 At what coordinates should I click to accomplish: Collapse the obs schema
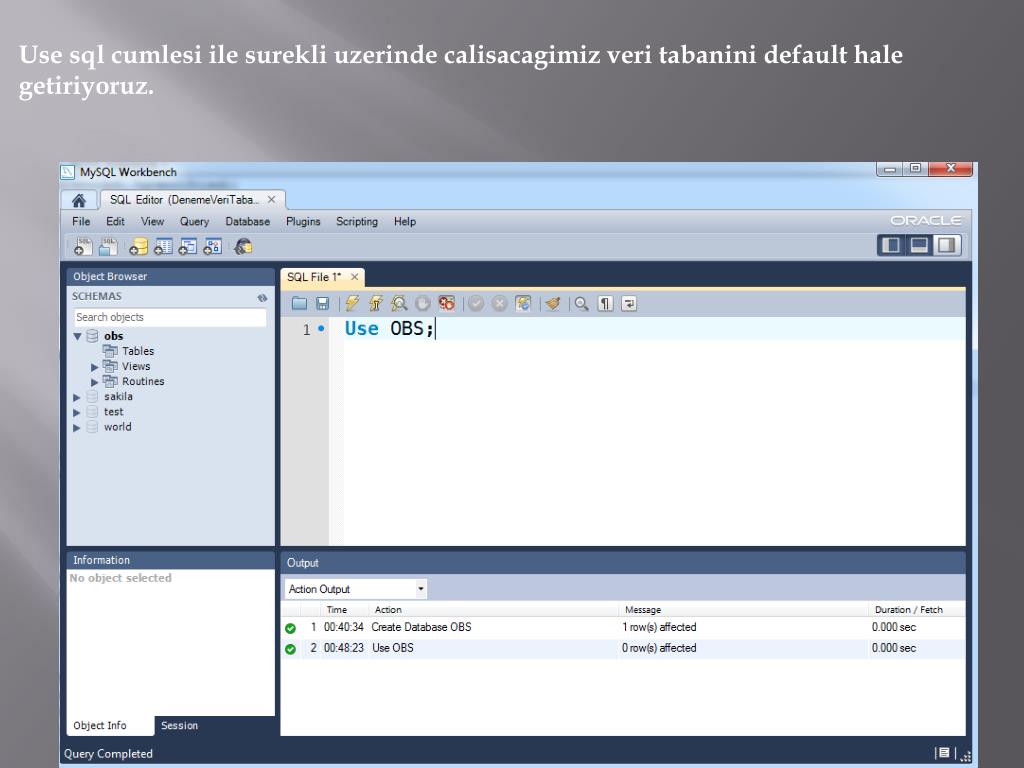(77, 337)
